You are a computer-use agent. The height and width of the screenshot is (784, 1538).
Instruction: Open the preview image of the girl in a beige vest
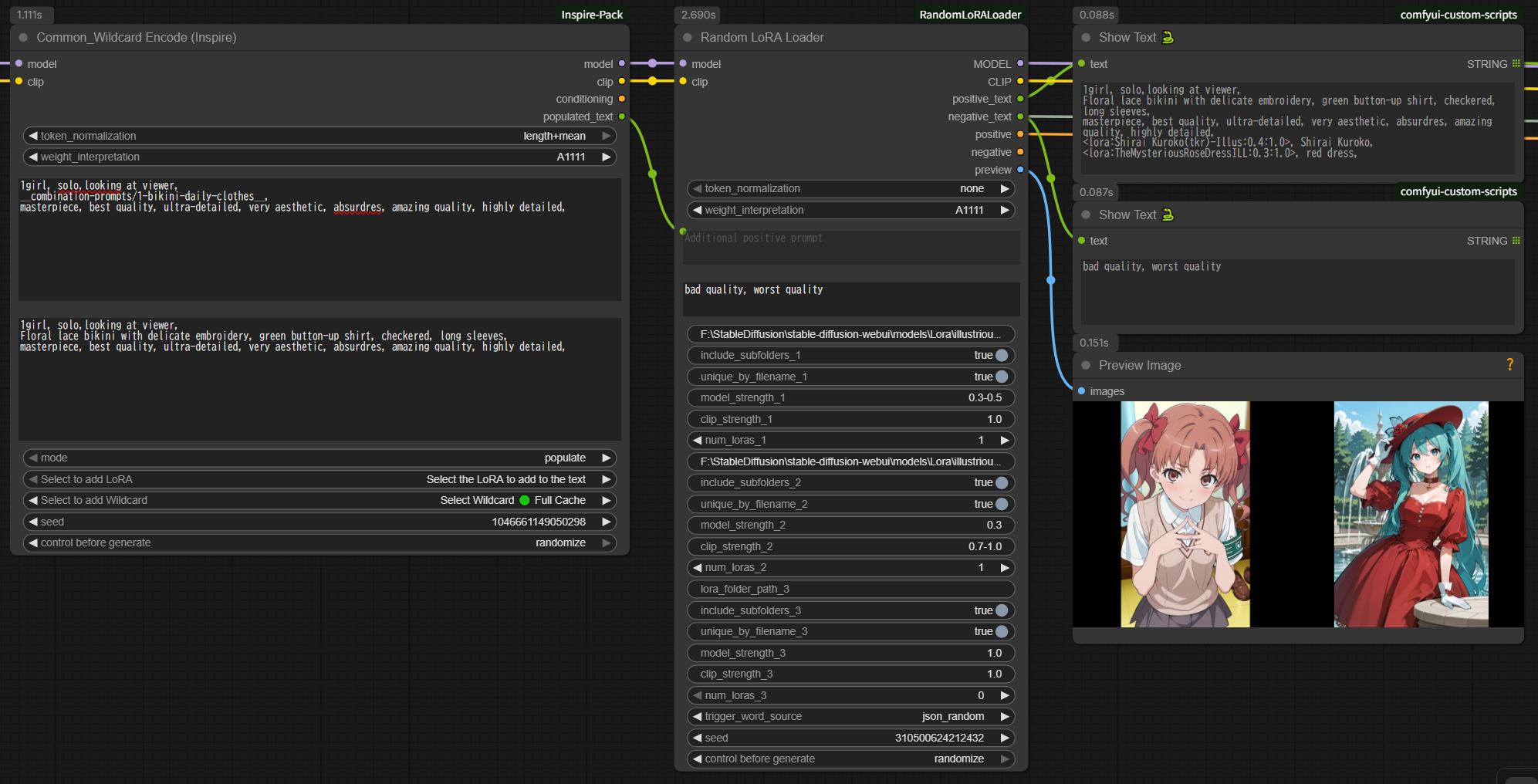click(x=1185, y=514)
